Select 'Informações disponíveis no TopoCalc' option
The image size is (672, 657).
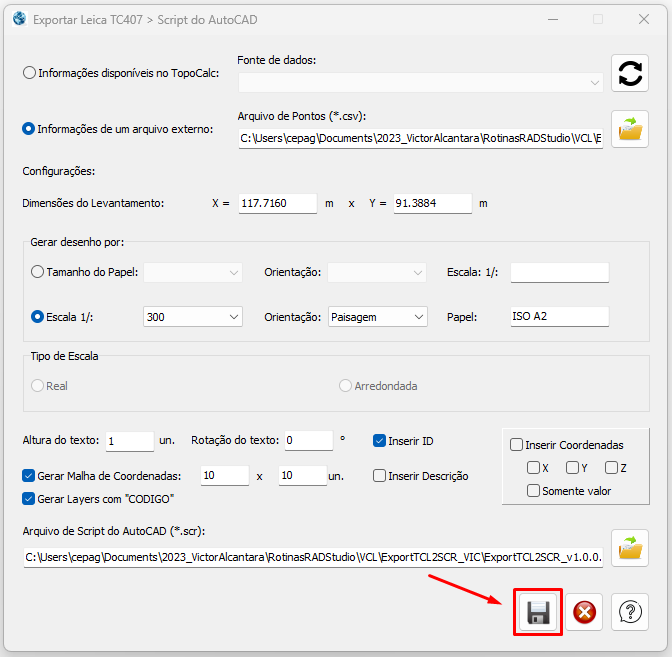click(30, 73)
